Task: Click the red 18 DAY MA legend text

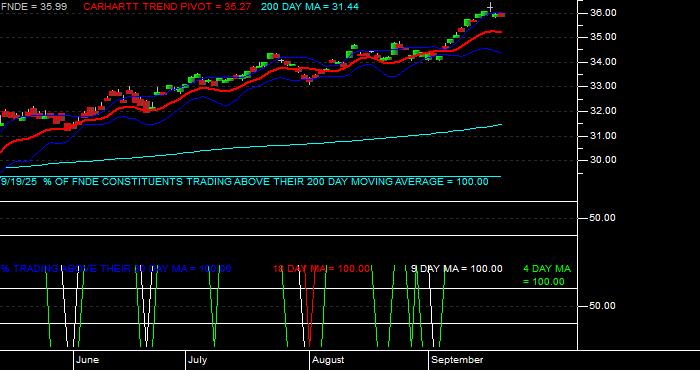Action: coord(321,269)
